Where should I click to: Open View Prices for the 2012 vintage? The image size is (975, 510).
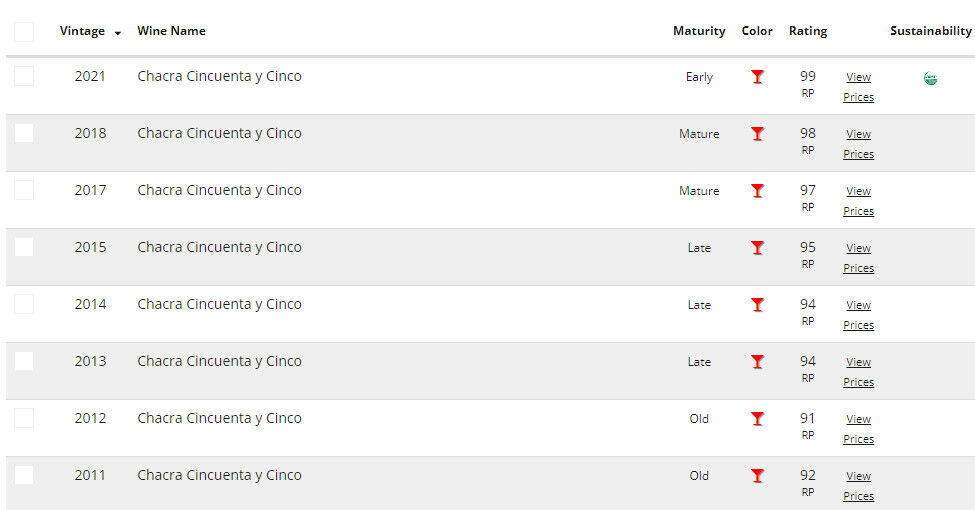pos(858,429)
